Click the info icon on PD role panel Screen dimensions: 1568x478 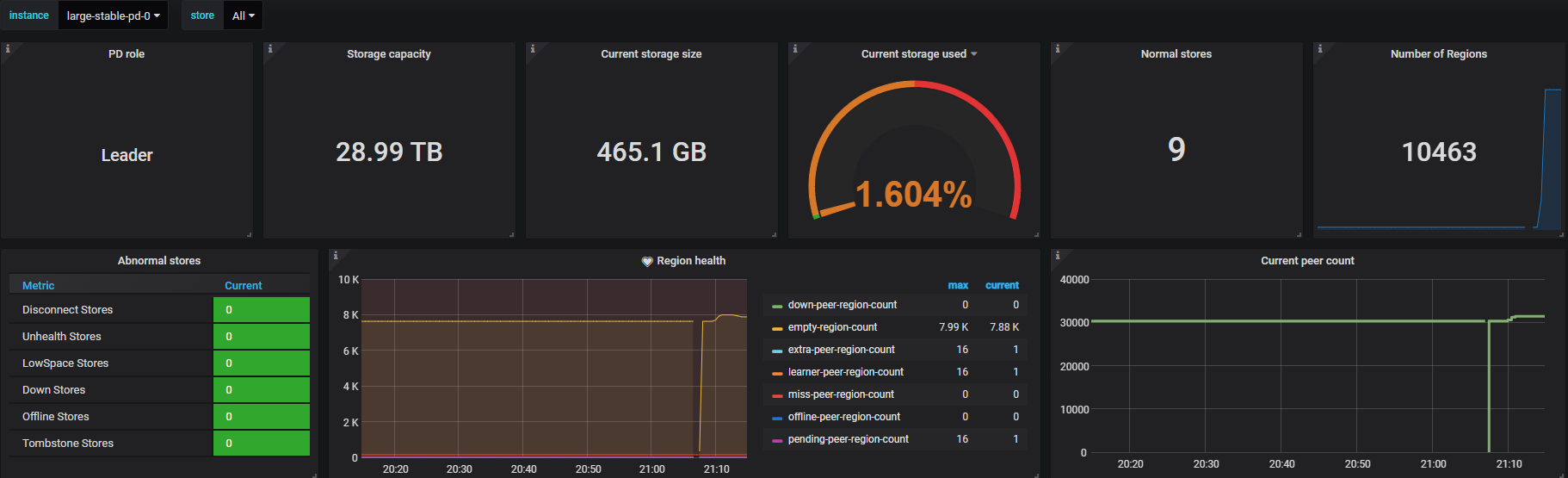tap(8, 49)
